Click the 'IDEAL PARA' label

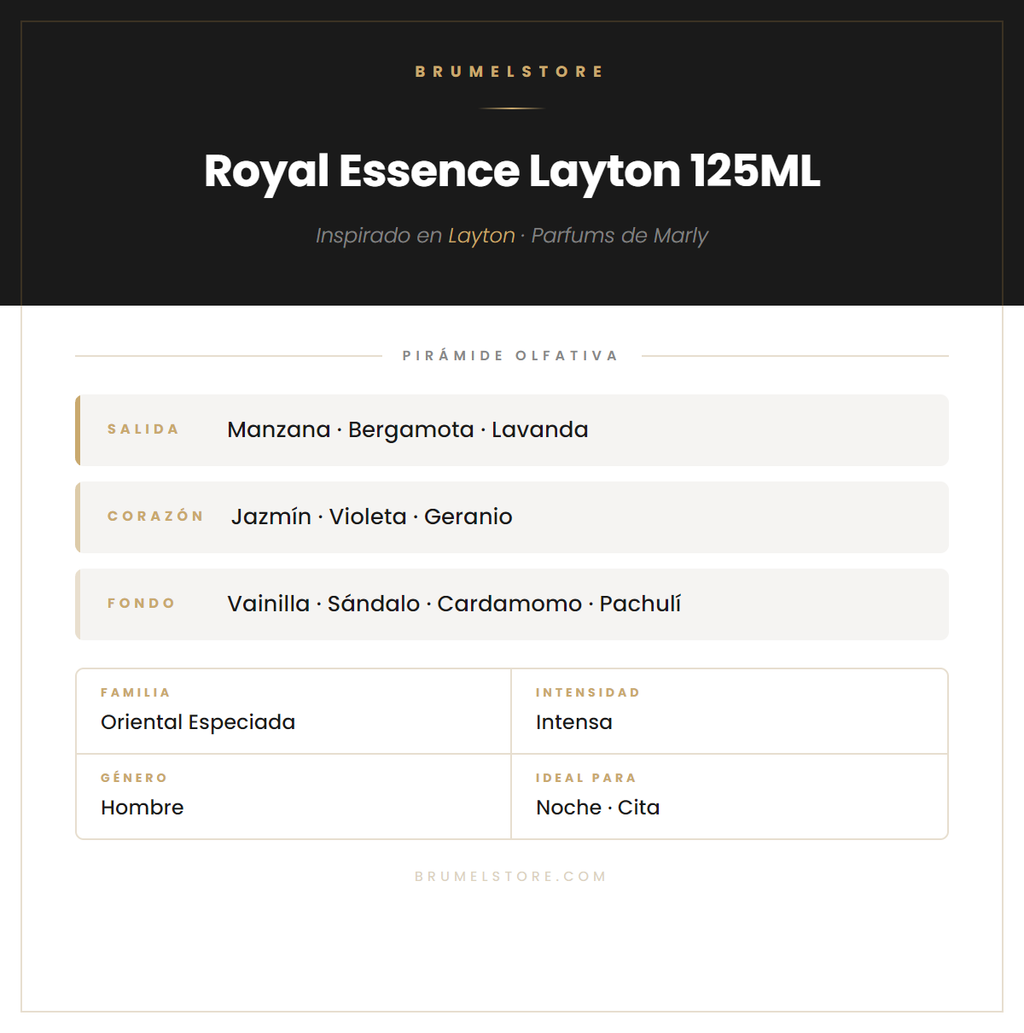586,777
